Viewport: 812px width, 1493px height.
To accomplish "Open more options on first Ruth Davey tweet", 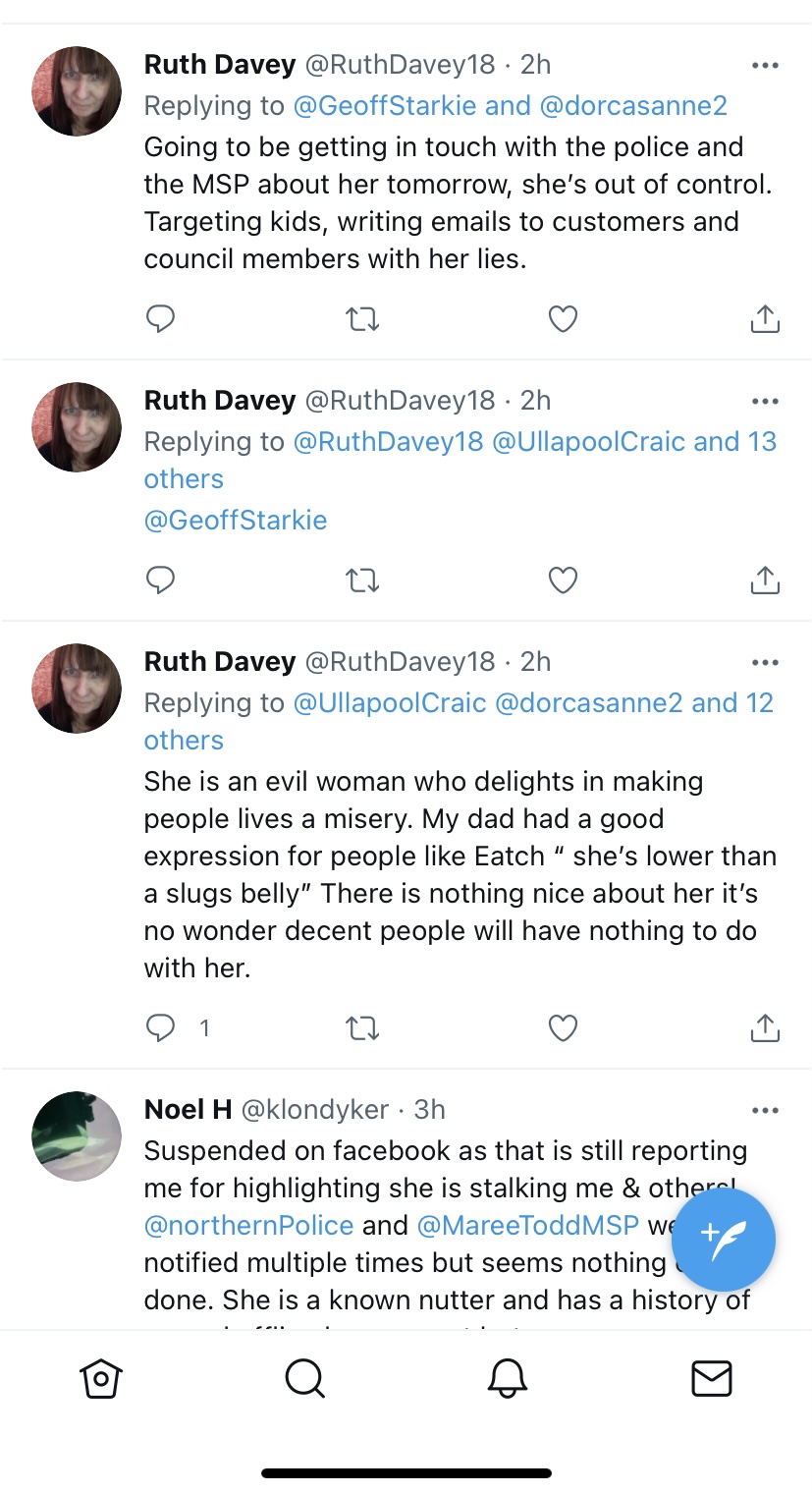I will click(x=765, y=65).
